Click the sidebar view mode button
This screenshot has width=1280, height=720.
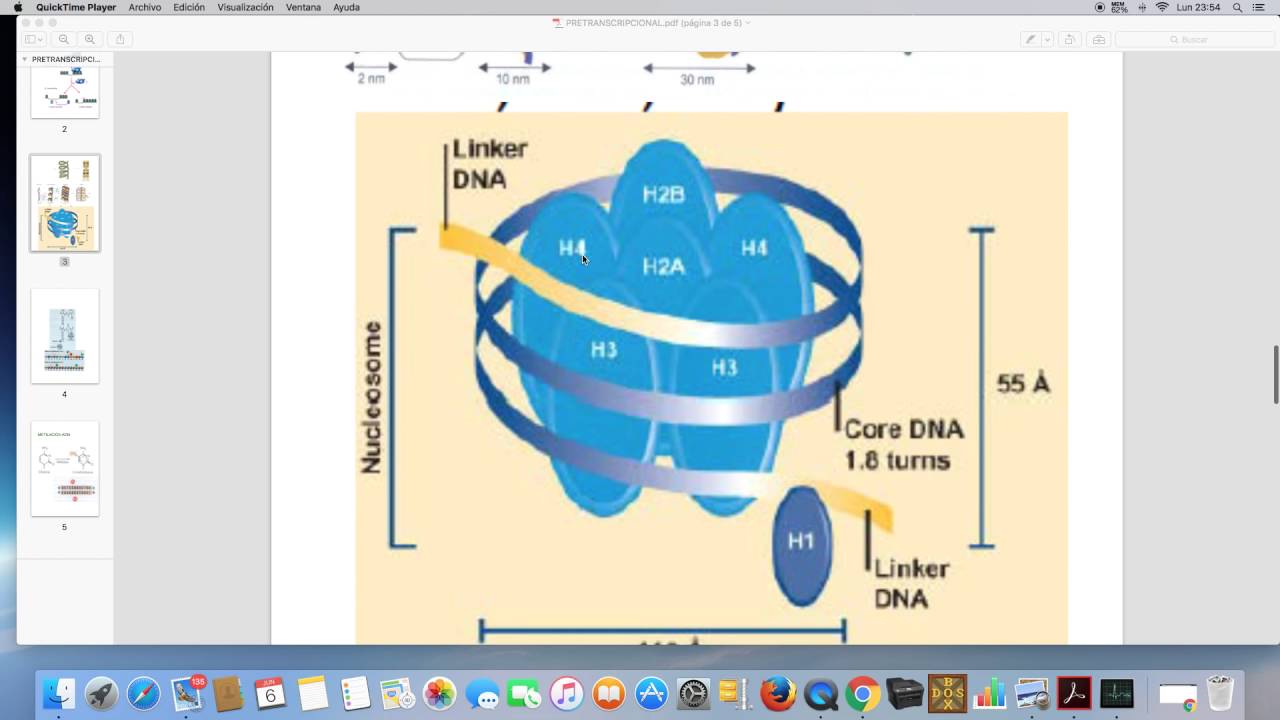point(33,39)
